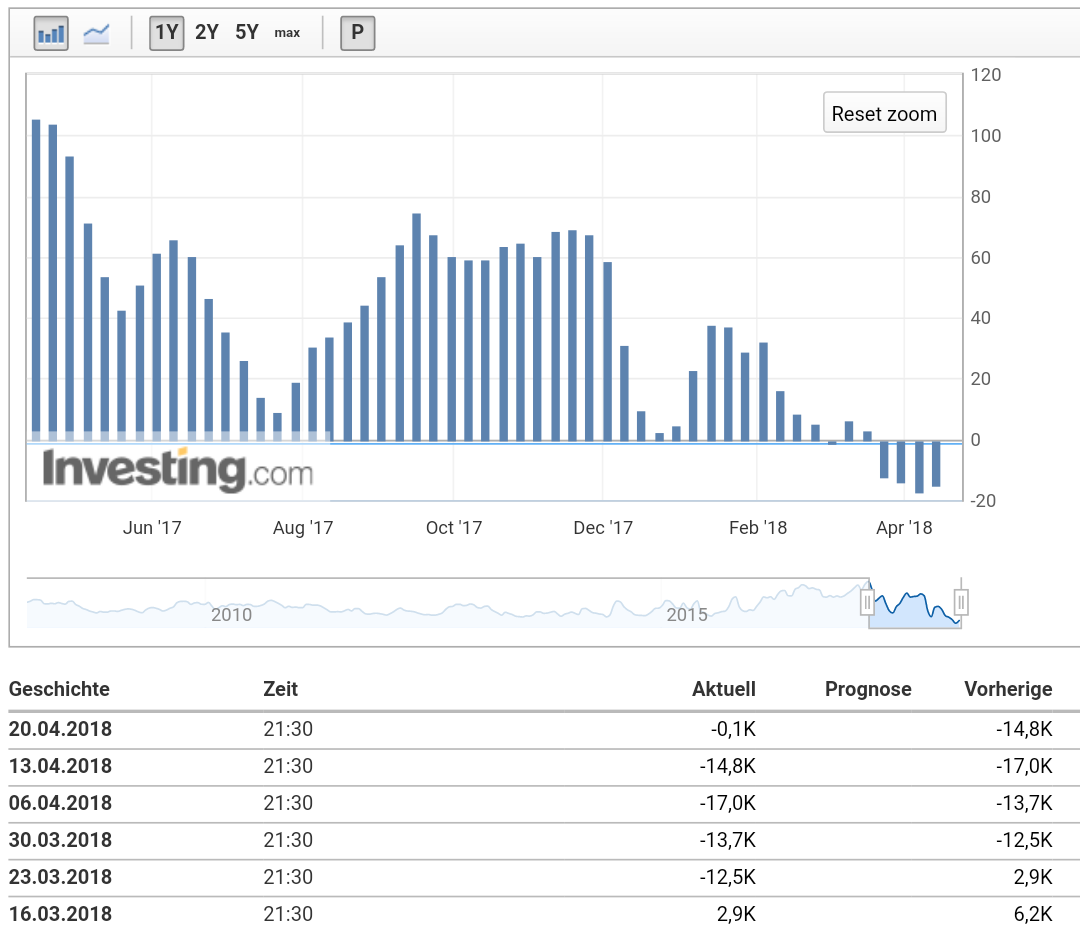Viewport: 1080px width, 934px height.
Task: Select the Aktuell column header
Action: point(723,689)
